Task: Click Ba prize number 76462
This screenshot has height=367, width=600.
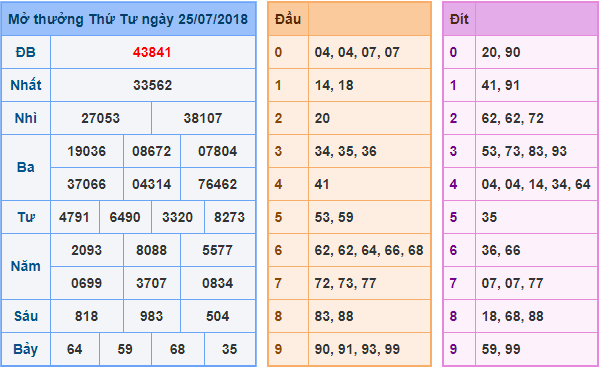Action: [x=217, y=184]
